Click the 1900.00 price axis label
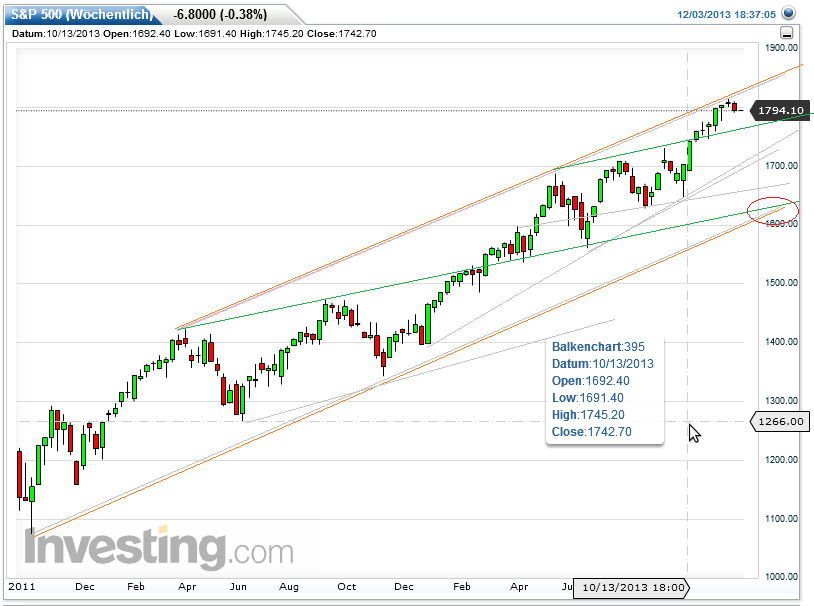The image size is (814, 606). pyautogui.click(x=782, y=48)
